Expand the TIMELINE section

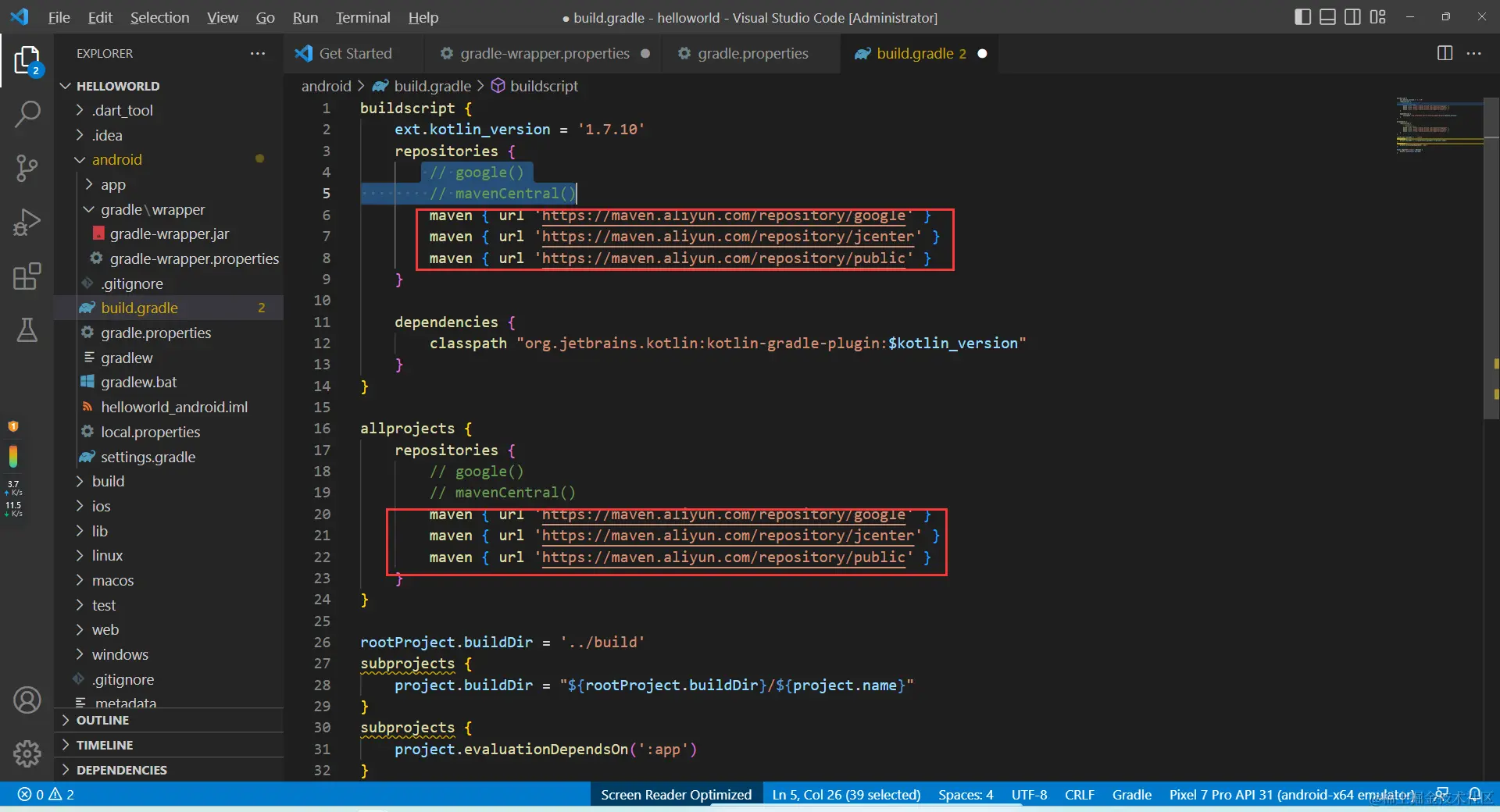[168, 745]
